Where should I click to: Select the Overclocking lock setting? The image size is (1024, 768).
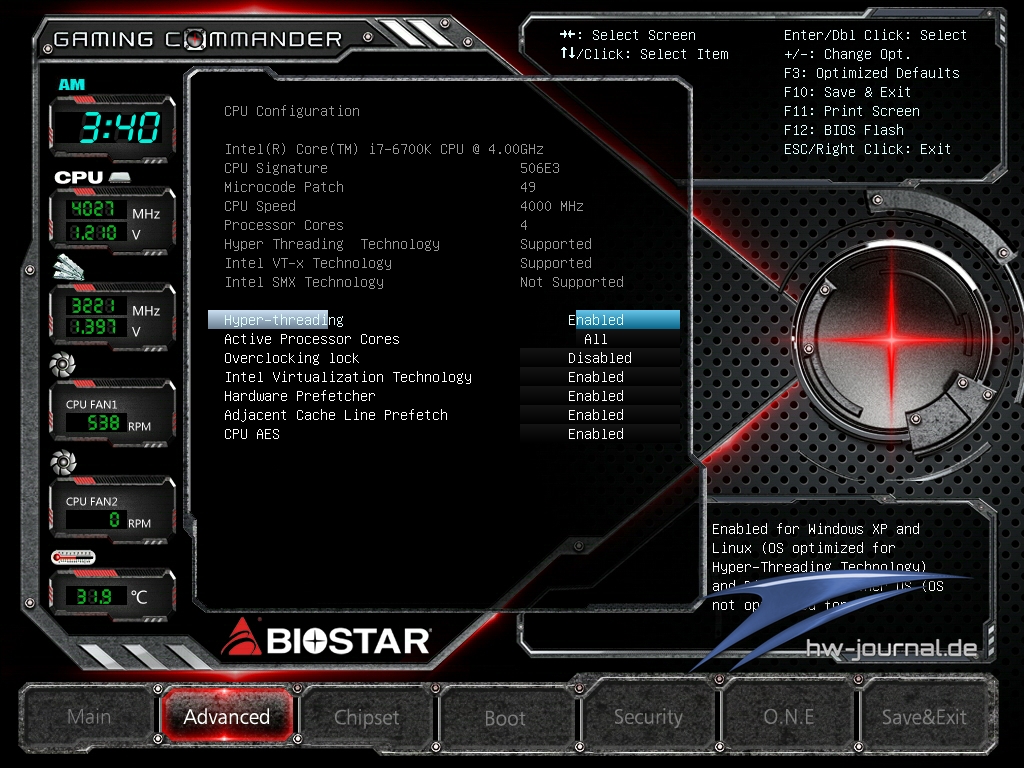pyautogui.click(x=444, y=358)
